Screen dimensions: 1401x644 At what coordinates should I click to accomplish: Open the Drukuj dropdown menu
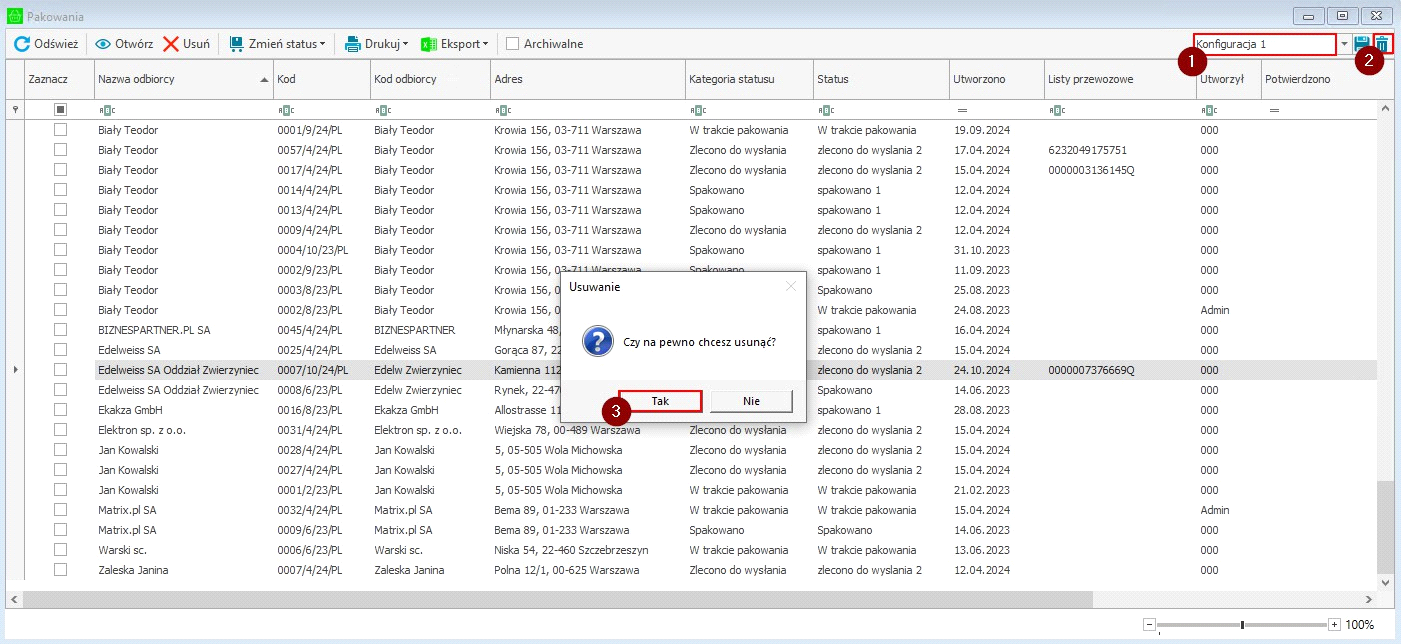(x=376, y=44)
